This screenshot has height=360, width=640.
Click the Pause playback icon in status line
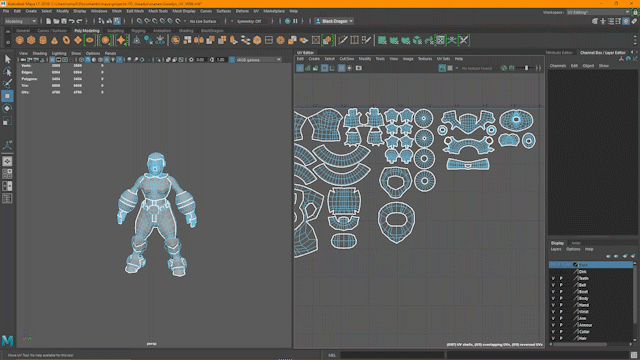tap(295, 21)
